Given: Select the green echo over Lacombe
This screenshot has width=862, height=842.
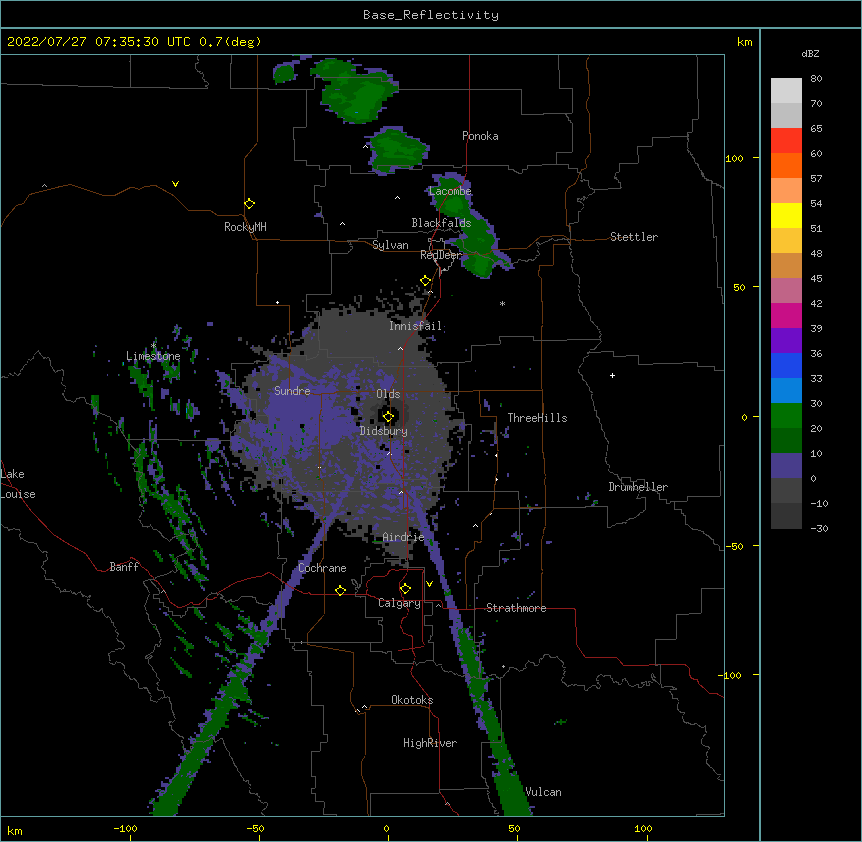Looking at the screenshot, I should tap(452, 195).
